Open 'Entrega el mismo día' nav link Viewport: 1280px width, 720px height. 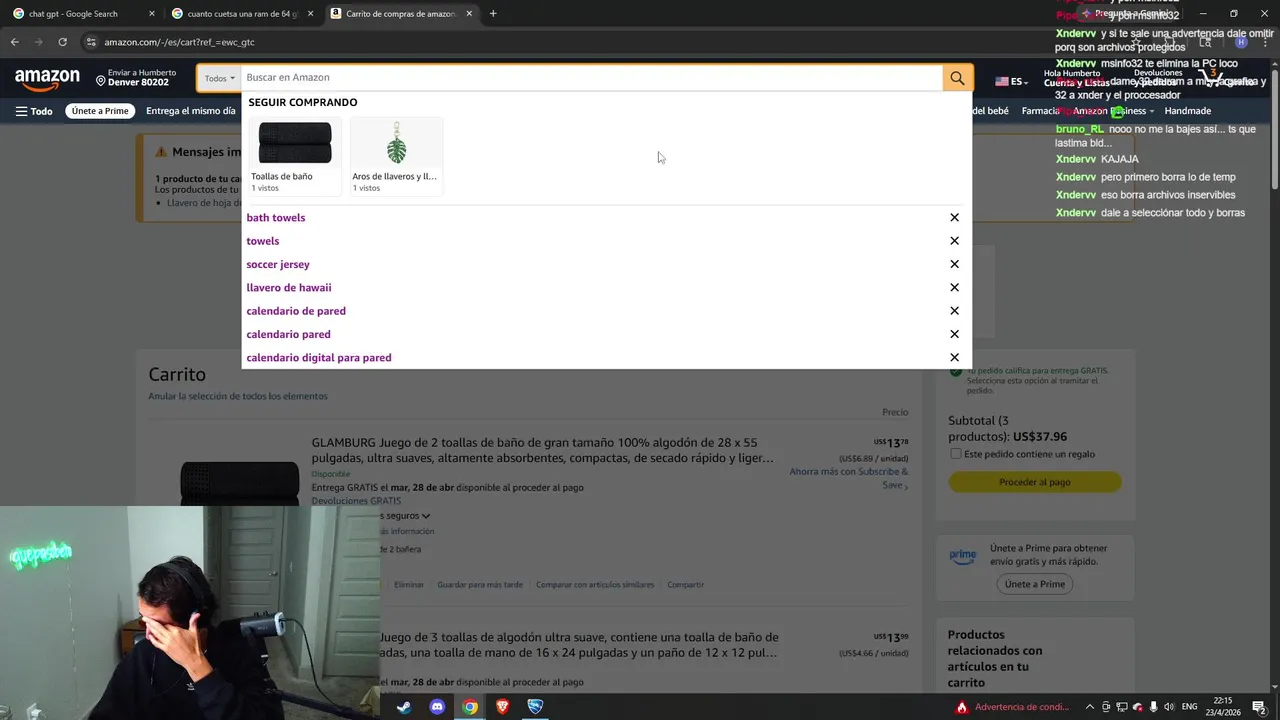[x=191, y=111]
